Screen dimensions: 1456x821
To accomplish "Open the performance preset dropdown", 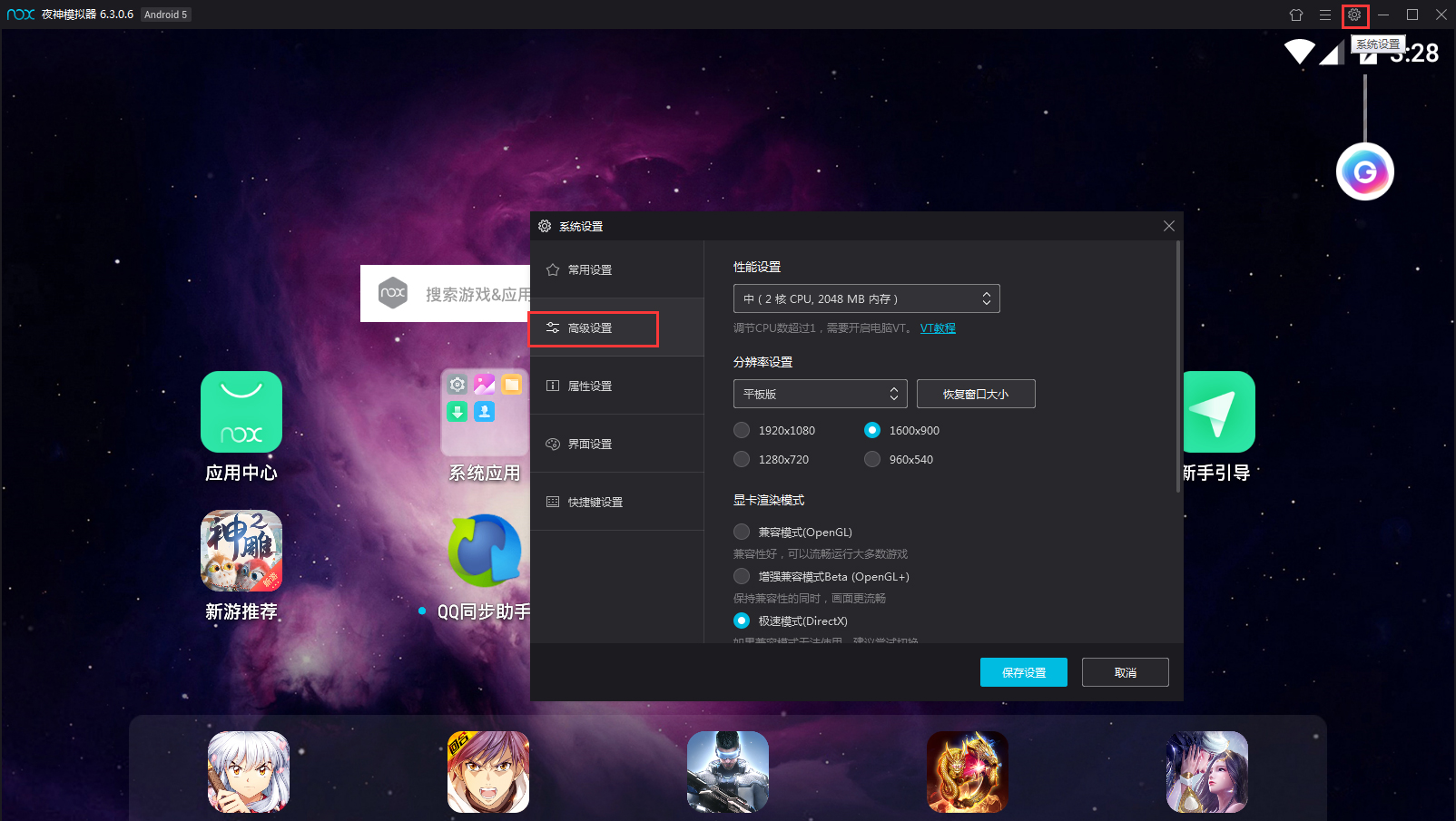I will pyautogui.click(x=865, y=298).
